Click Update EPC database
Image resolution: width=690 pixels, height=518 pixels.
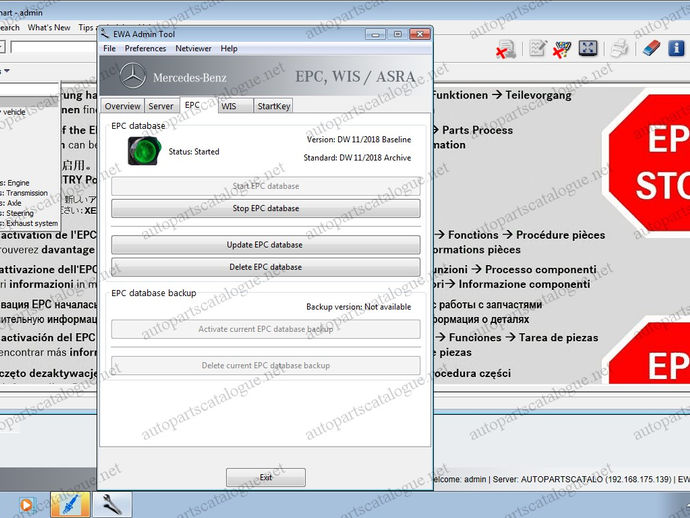(x=266, y=245)
